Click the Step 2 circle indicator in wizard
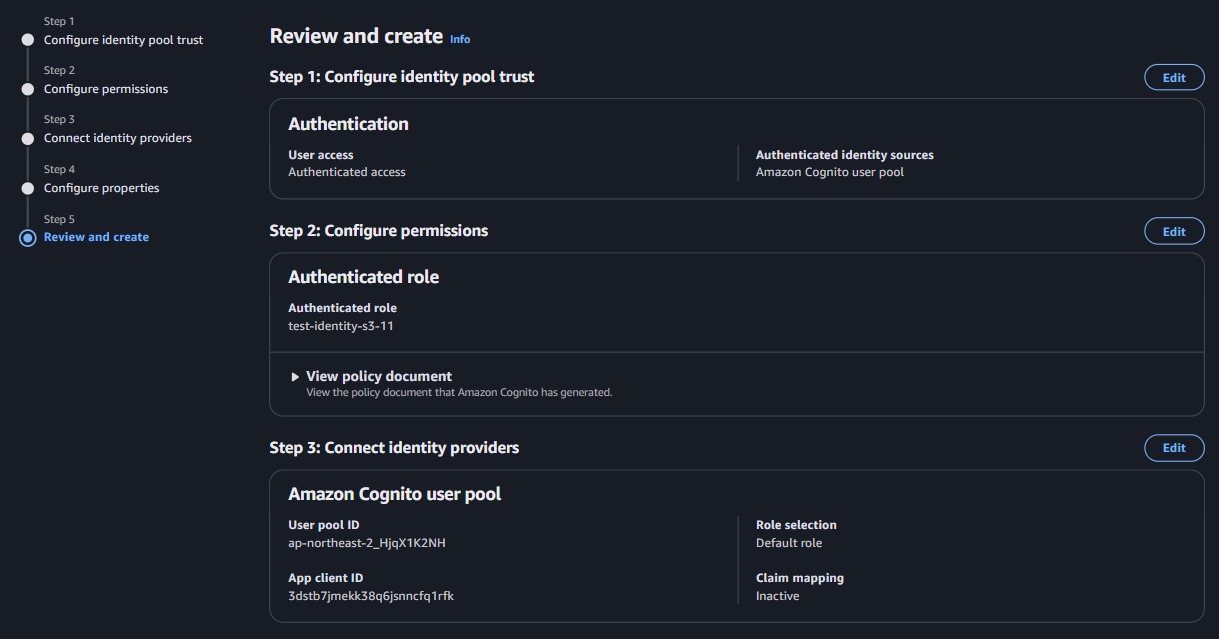Viewport: 1219px width, 639px height. pos(27,89)
